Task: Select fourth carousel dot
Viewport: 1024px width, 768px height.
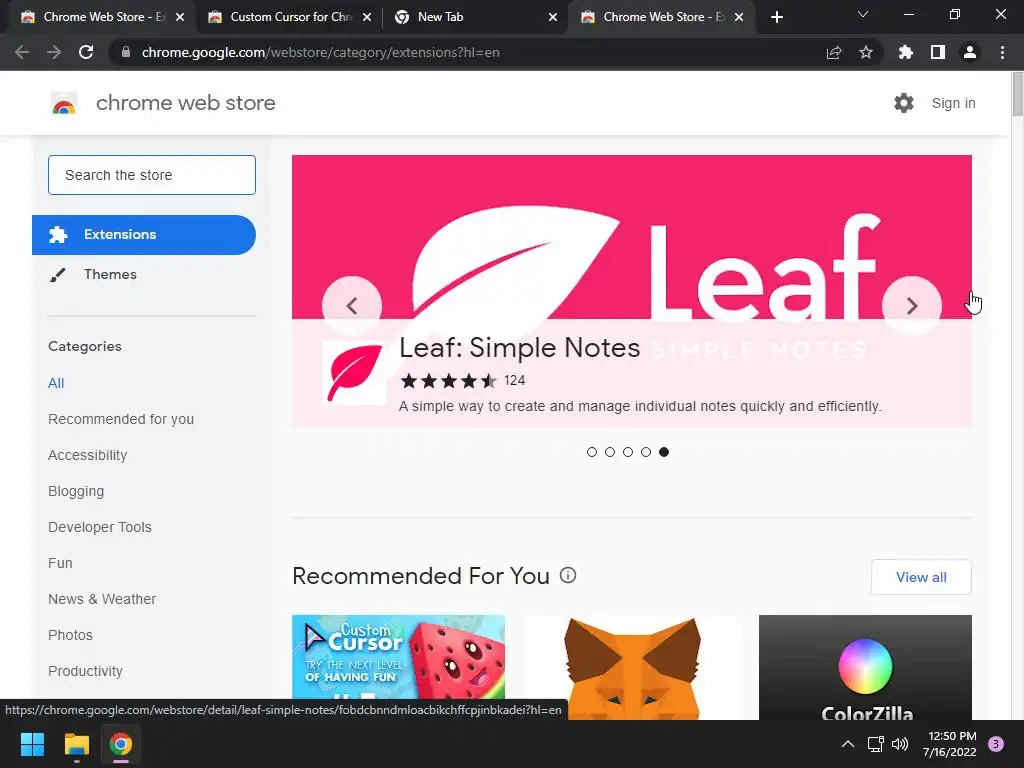Action: point(646,452)
